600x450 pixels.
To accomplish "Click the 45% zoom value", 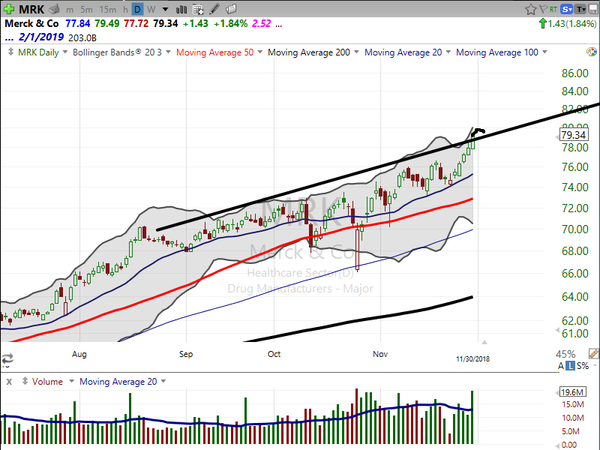I will click(566, 354).
